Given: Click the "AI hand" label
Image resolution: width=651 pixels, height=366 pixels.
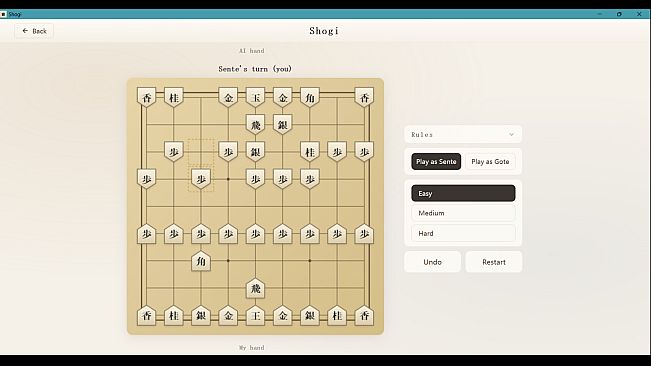Looking at the screenshot, I should pos(252,51).
